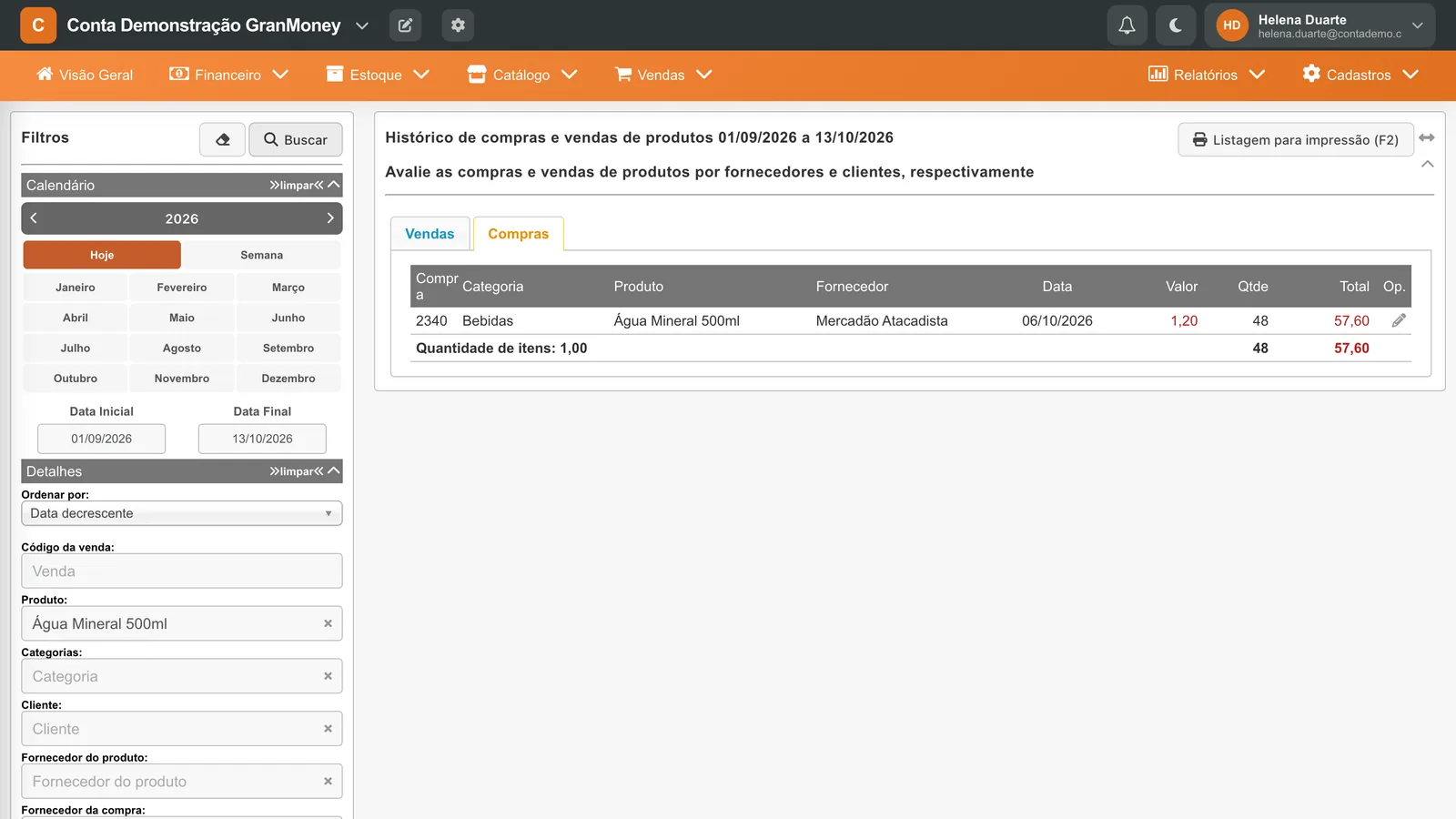Click Listagem para impressão (F2) button
This screenshot has height=819, width=1456.
pyautogui.click(x=1296, y=139)
